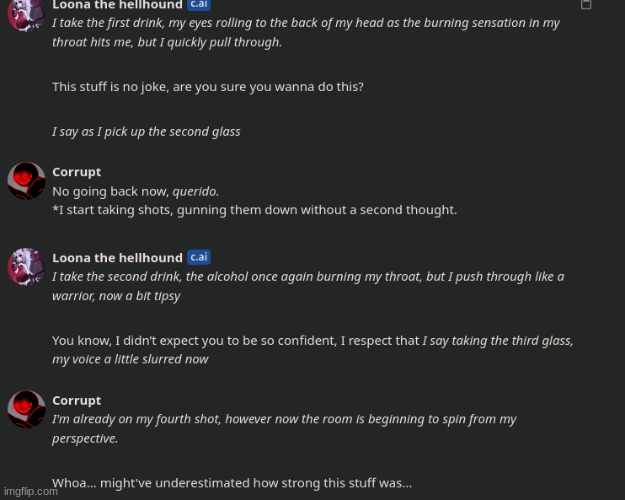Click the Loona the hellhound name above second drink text
The image size is (625, 500).
click(x=117, y=258)
